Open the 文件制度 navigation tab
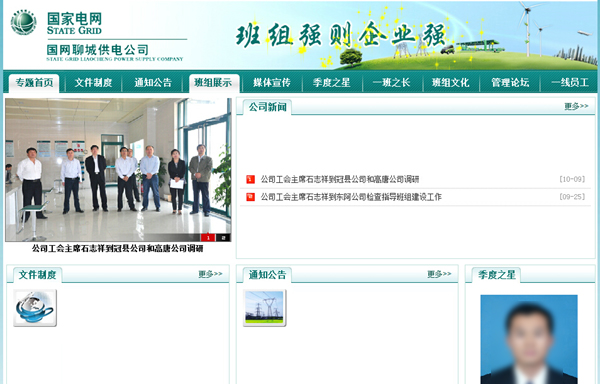This screenshot has width=600, height=384. coord(93,83)
